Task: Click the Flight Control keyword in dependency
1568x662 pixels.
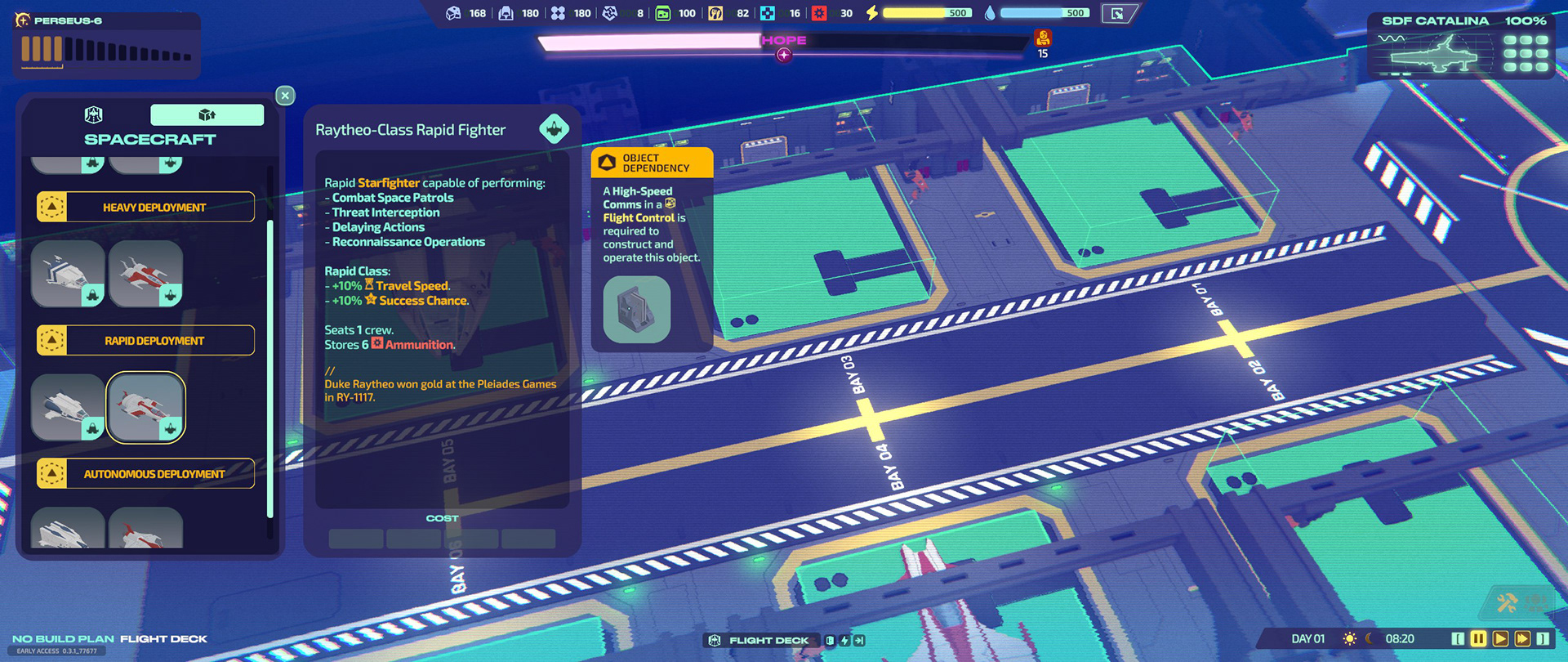Action: click(x=639, y=217)
